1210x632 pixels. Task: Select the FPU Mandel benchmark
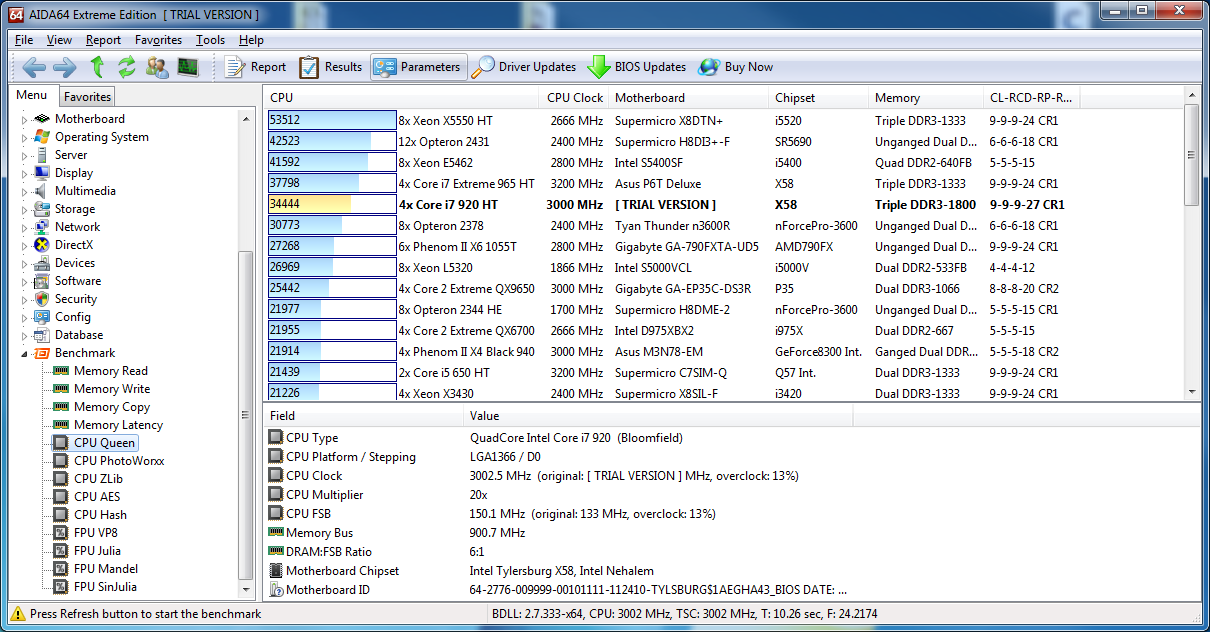click(106, 569)
